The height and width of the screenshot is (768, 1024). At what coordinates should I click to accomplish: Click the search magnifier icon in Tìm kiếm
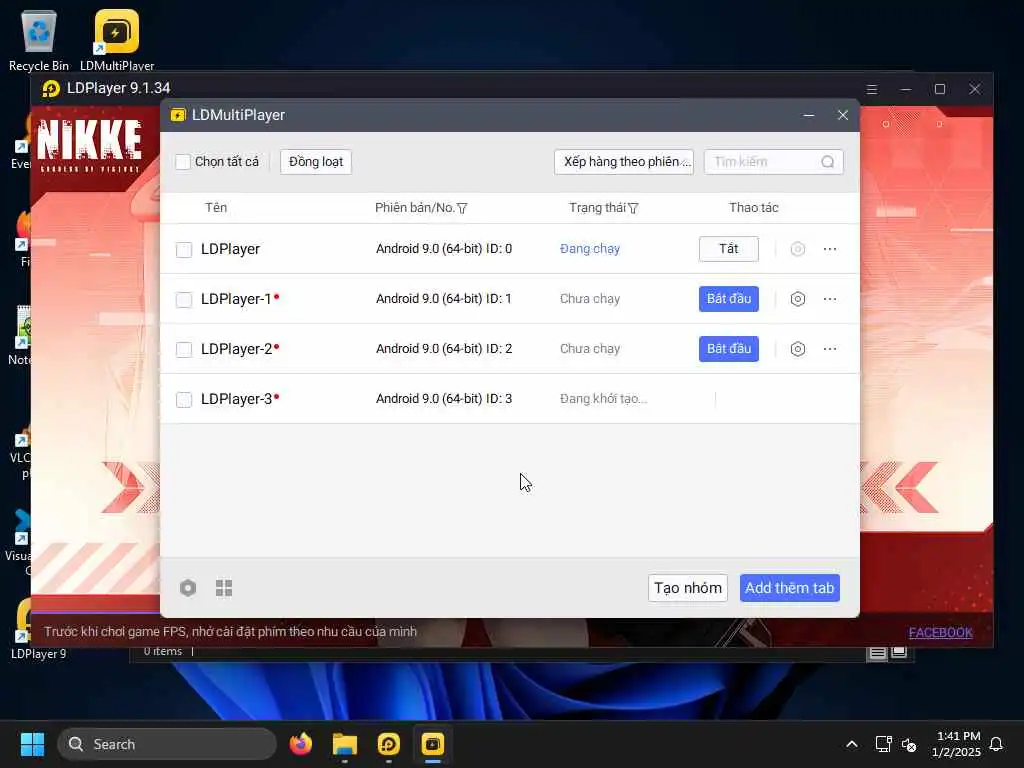click(x=827, y=162)
